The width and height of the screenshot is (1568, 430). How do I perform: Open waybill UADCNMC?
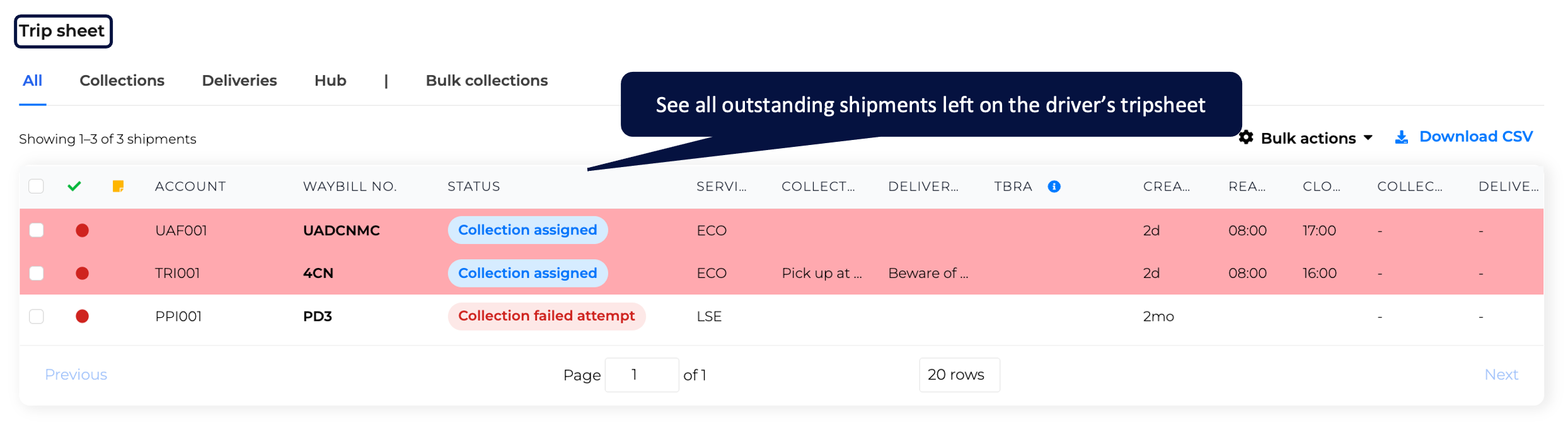(x=342, y=230)
